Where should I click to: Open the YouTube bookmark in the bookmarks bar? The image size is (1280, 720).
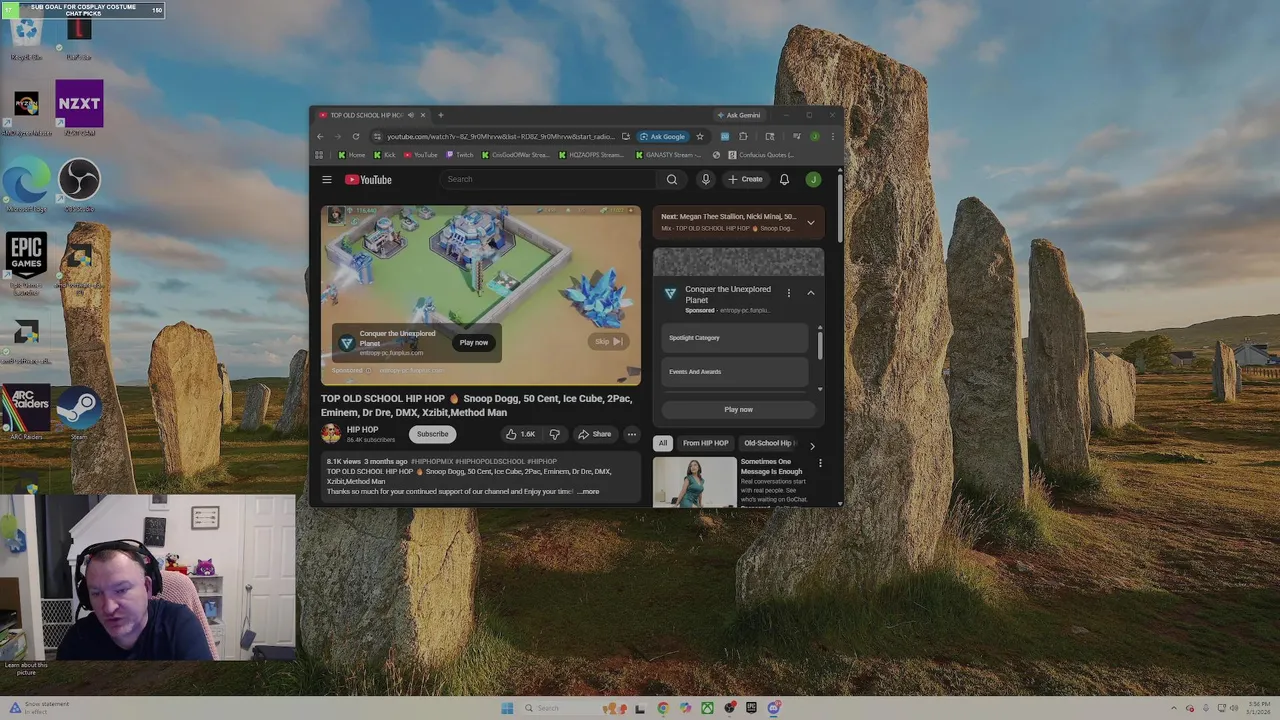(421, 155)
